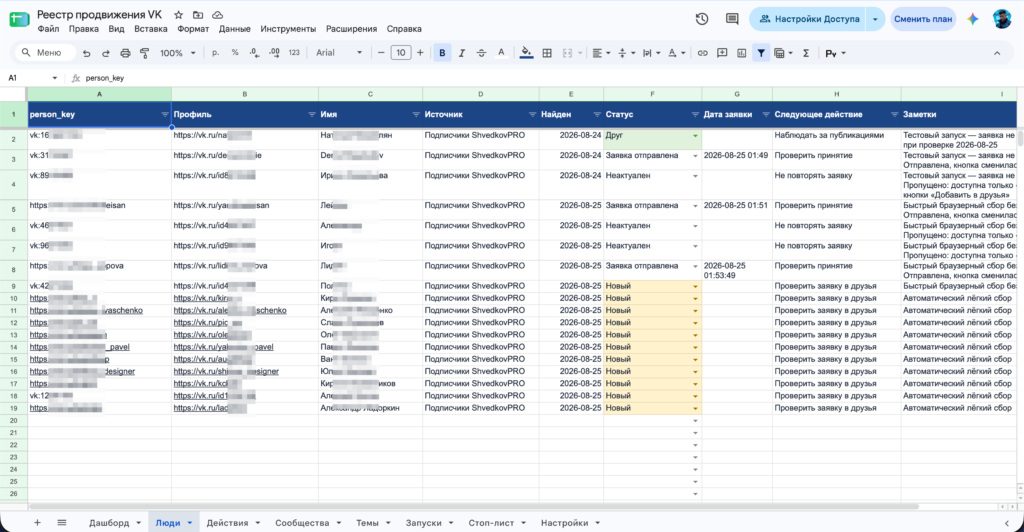
Task: Add a new sheet with plus
Action: pyautogui.click(x=37, y=523)
